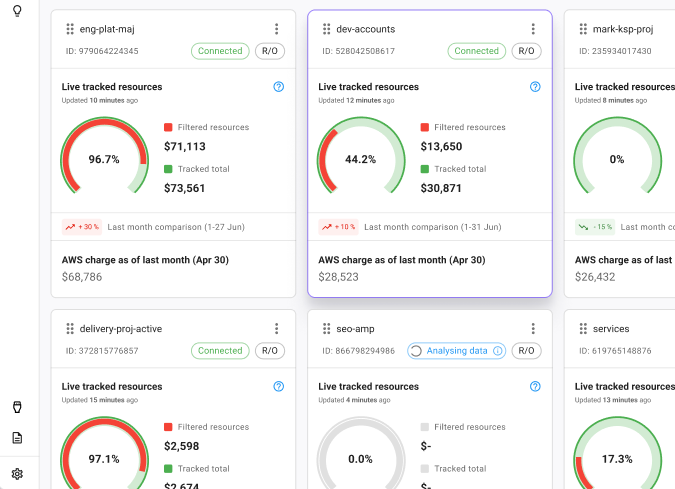The height and width of the screenshot is (489, 675).
Task: Grab the delivery-proj-active card drag handle
Action: point(70,328)
